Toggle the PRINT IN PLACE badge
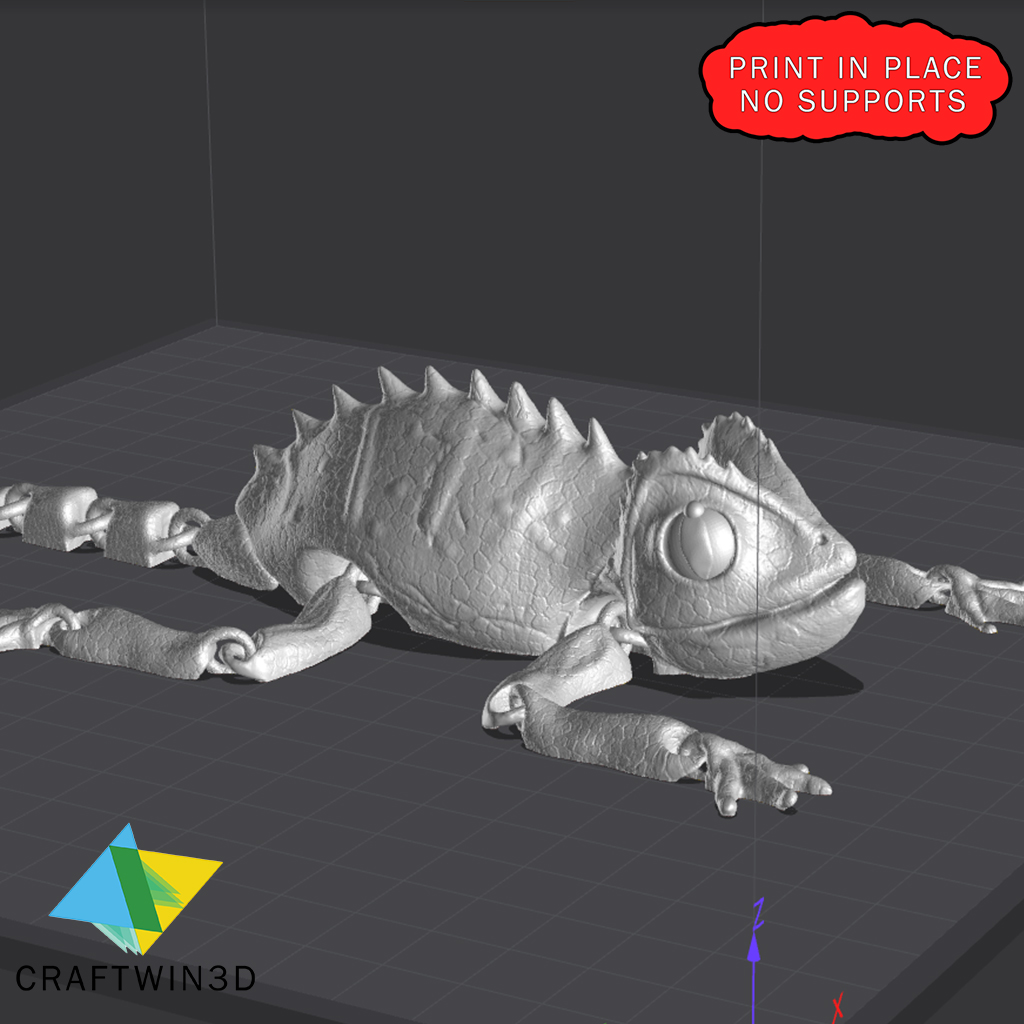Screen dimensions: 1024x1024 [x=850, y=70]
